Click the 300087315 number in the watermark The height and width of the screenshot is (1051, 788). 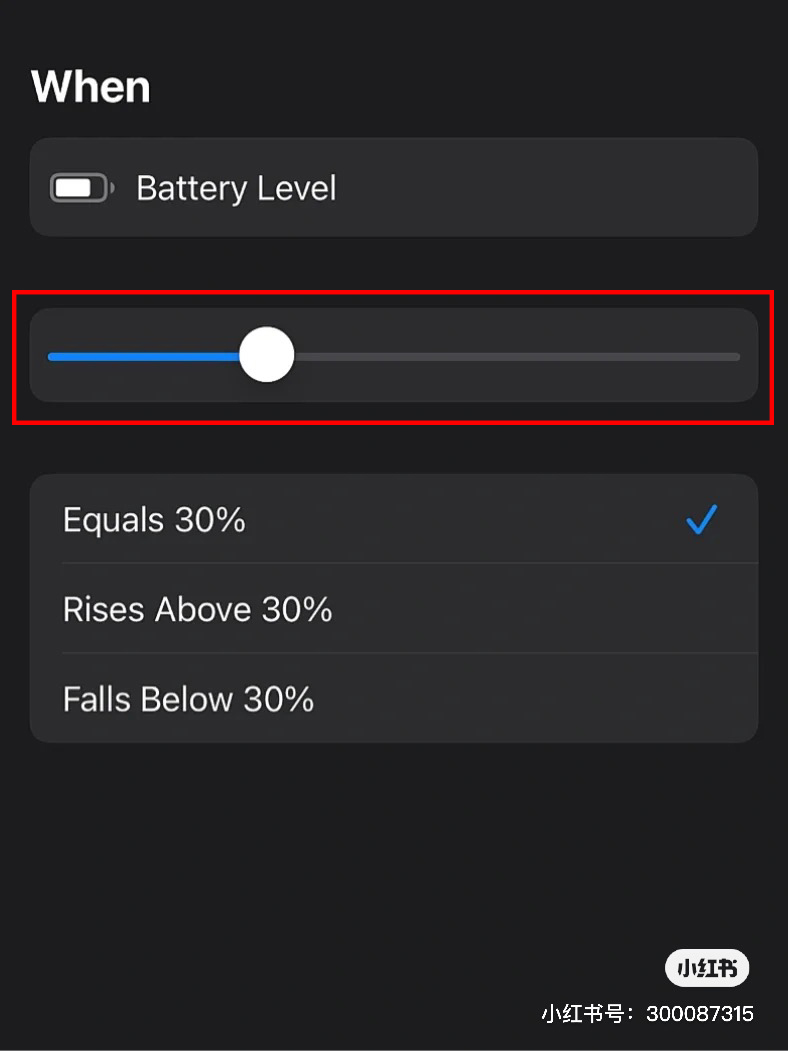[x=700, y=1013]
